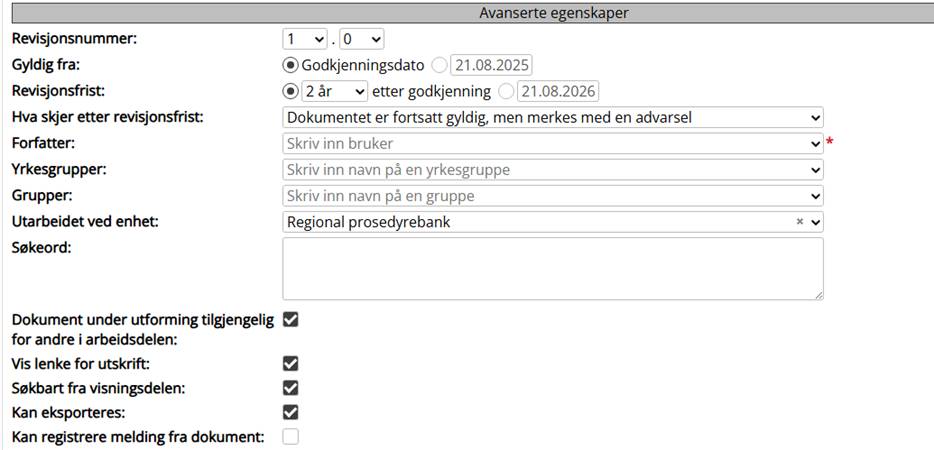The image size is (934, 450).
Task: Click the Revisjonsfrist date field 21.08.2026
Action: 558,91
